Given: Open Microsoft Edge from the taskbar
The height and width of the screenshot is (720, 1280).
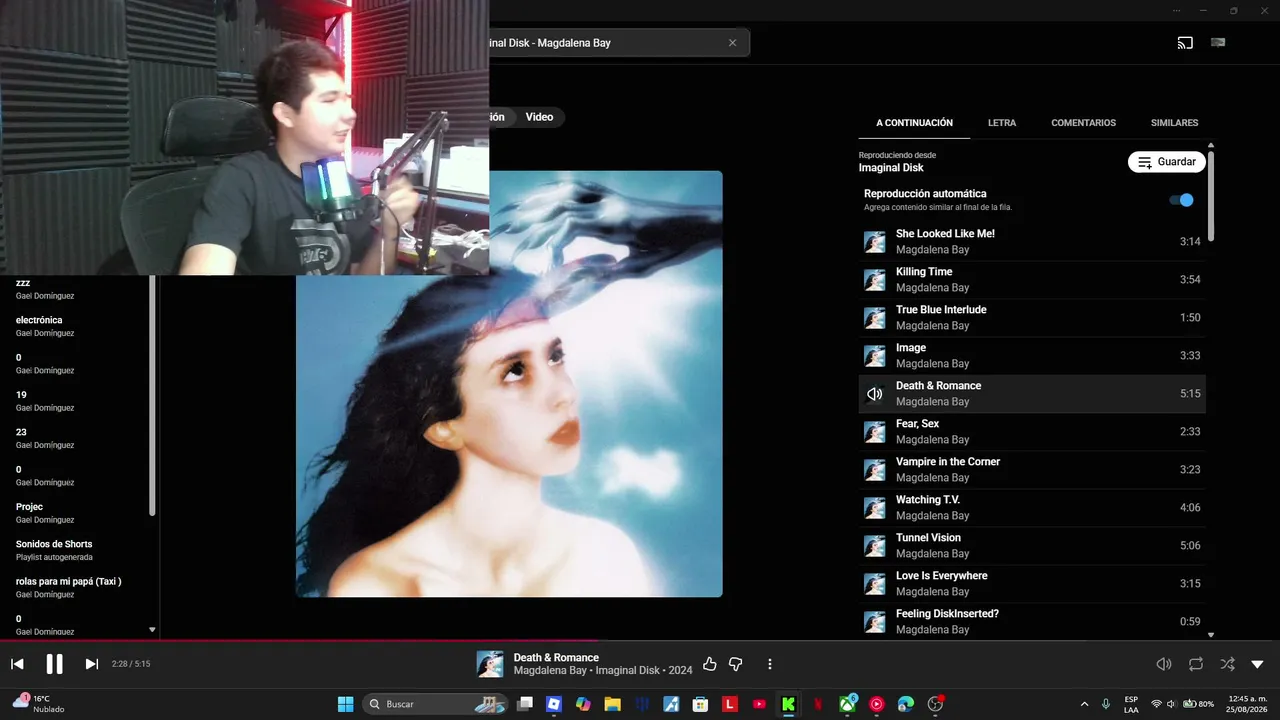Looking at the screenshot, I should [x=906, y=704].
